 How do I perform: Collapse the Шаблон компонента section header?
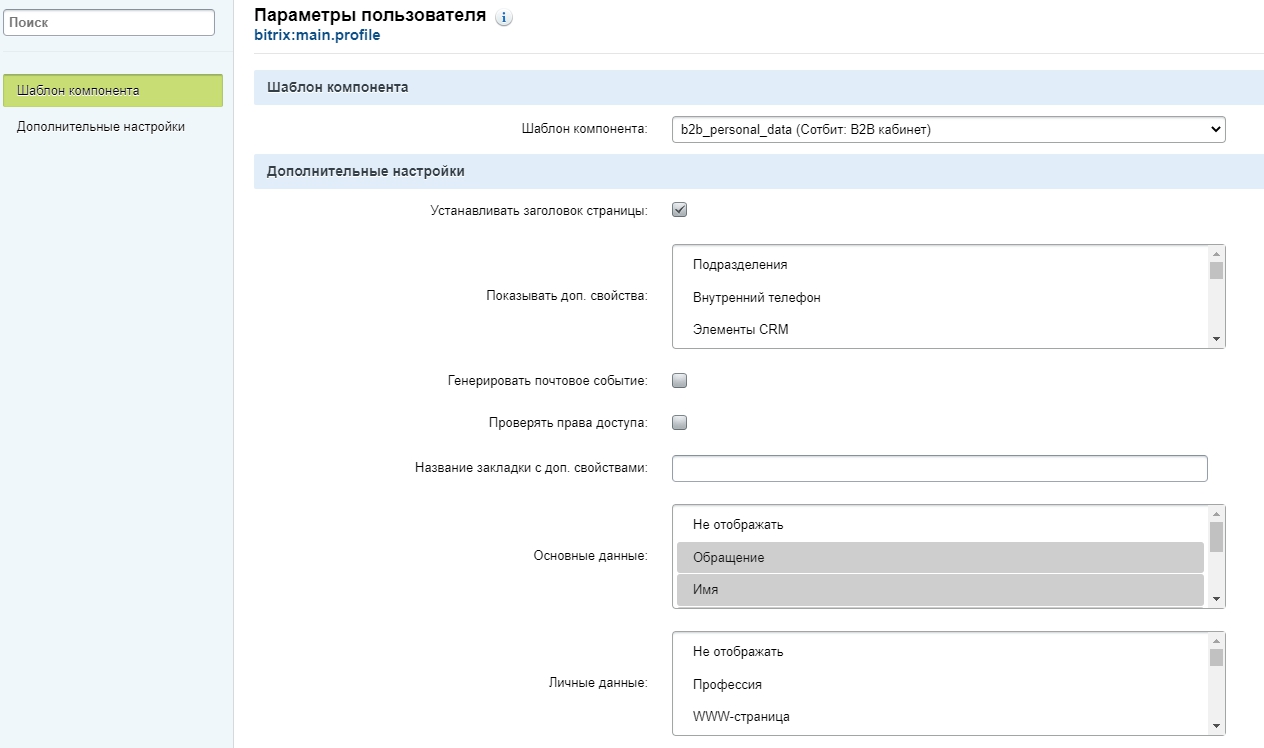(759, 87)
